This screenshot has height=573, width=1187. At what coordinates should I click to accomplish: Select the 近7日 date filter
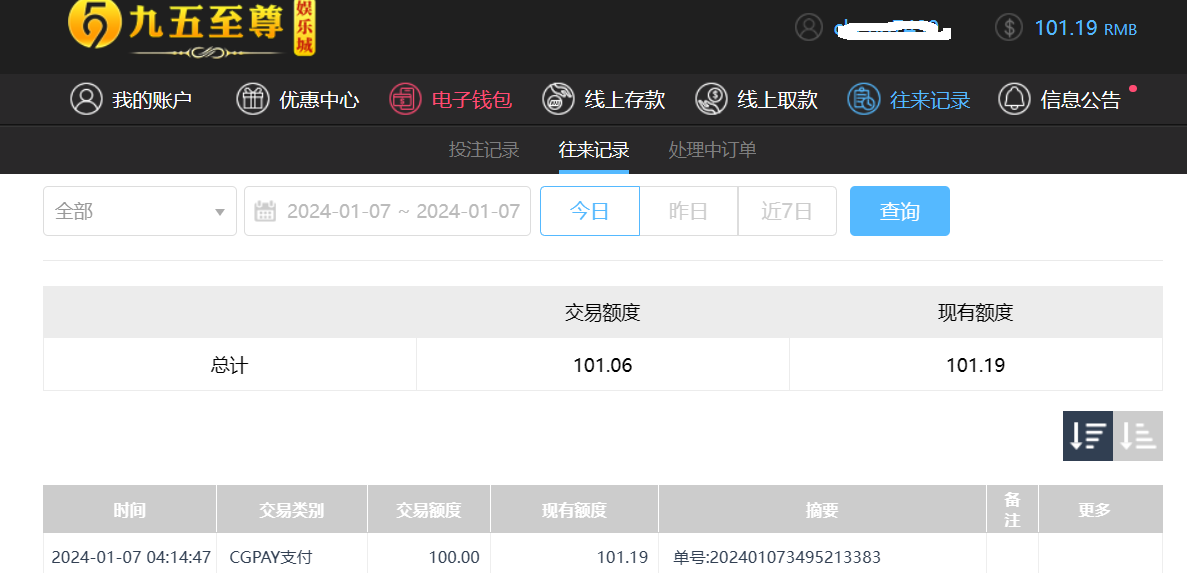coord(787,210)
